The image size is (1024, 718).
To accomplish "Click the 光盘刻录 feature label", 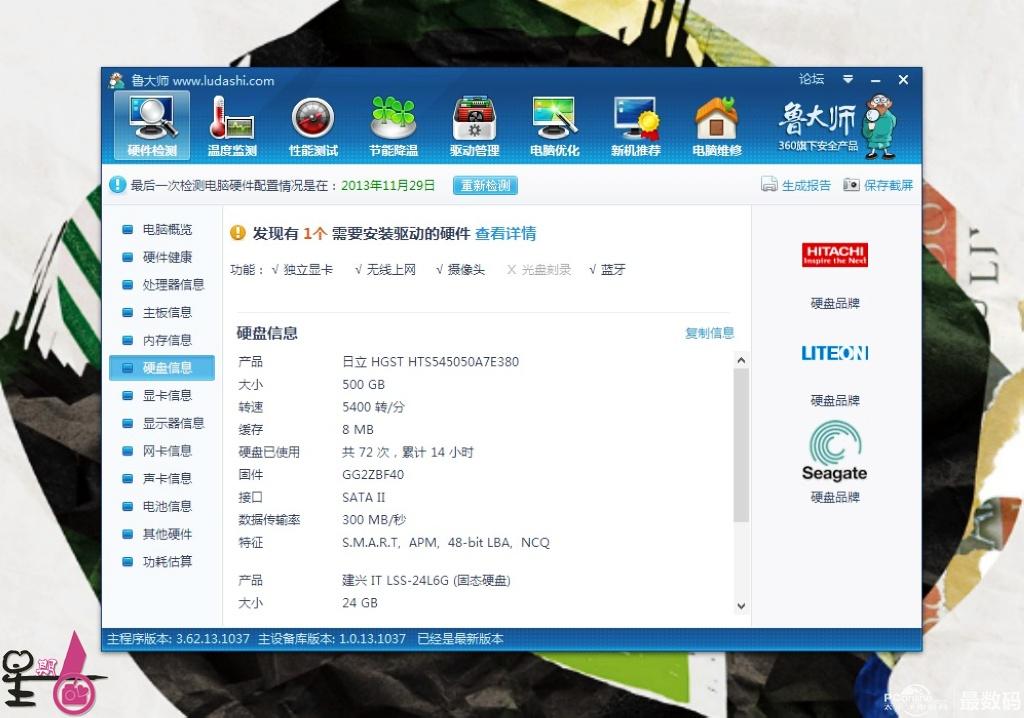I will point(546,269).
